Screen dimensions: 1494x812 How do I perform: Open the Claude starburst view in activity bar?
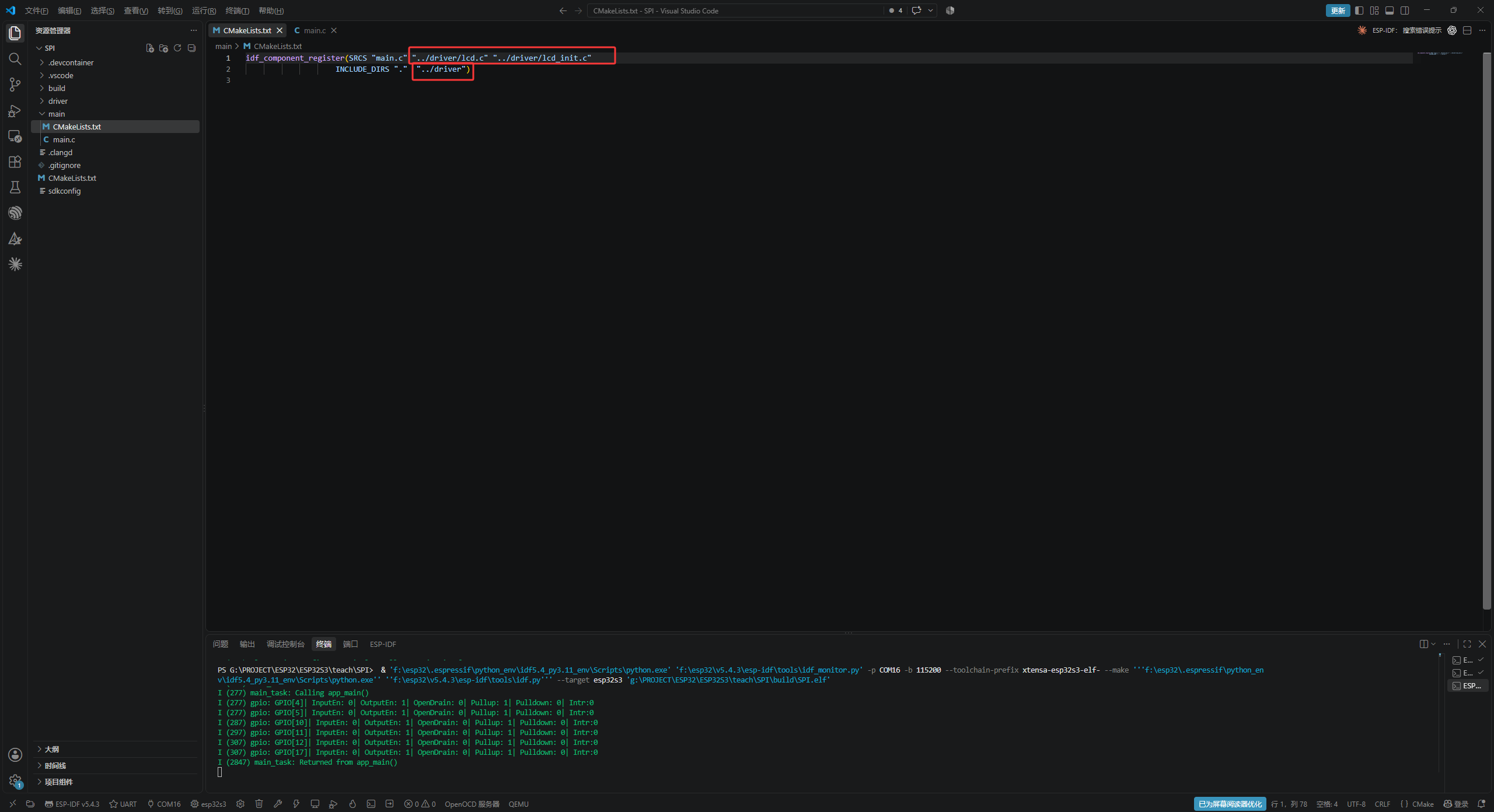pos(15,264)
